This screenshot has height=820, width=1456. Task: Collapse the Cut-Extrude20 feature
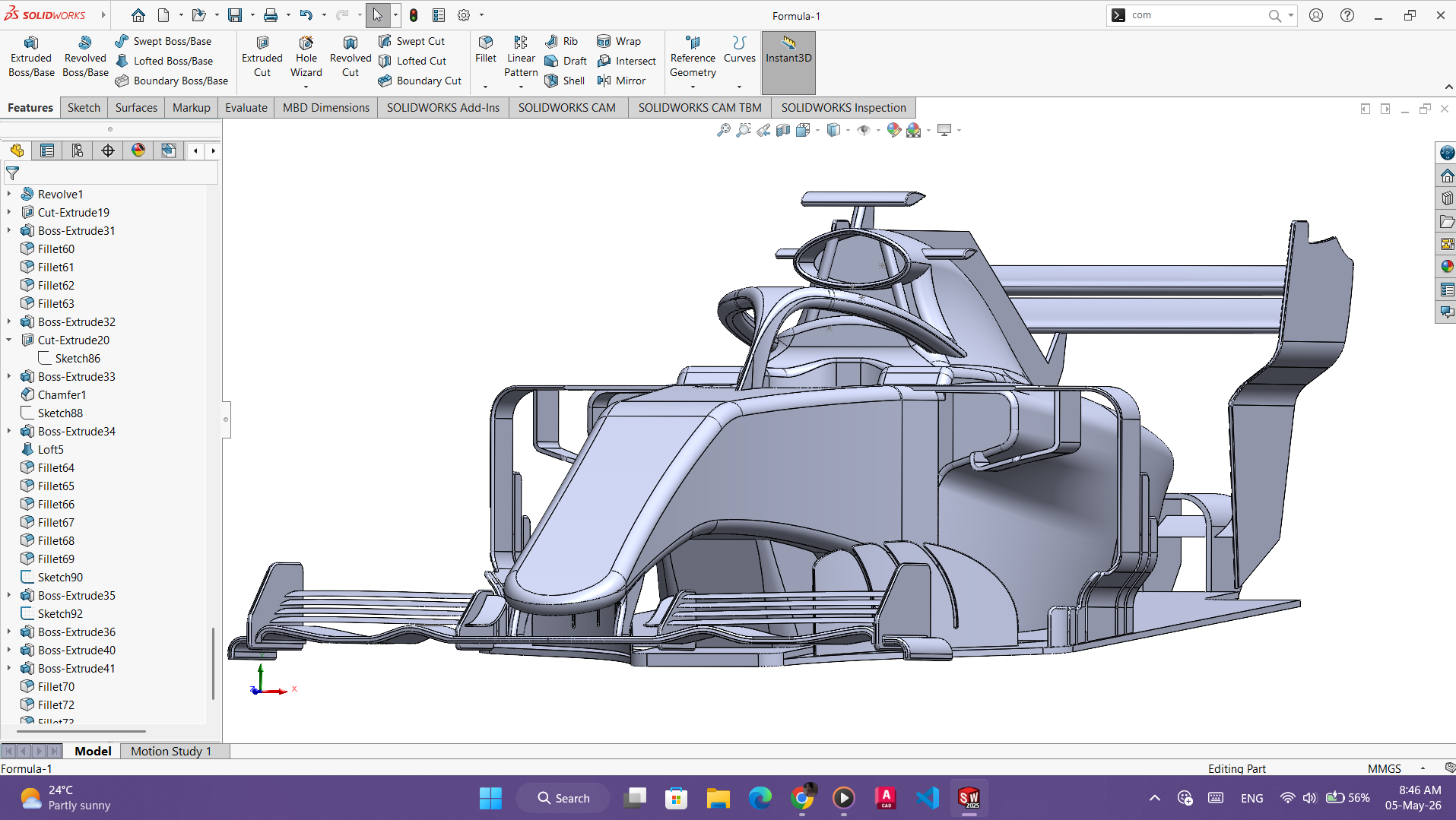pos(9,340)
